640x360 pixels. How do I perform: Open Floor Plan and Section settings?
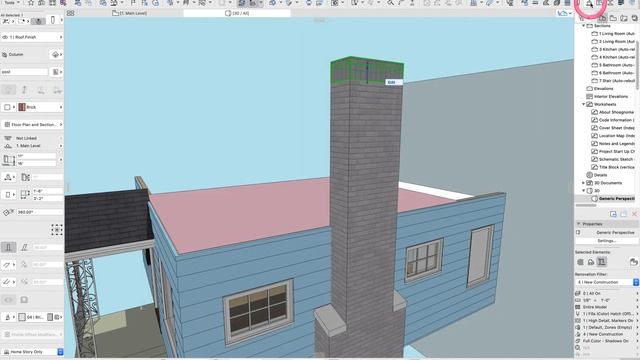coord(32,124)
